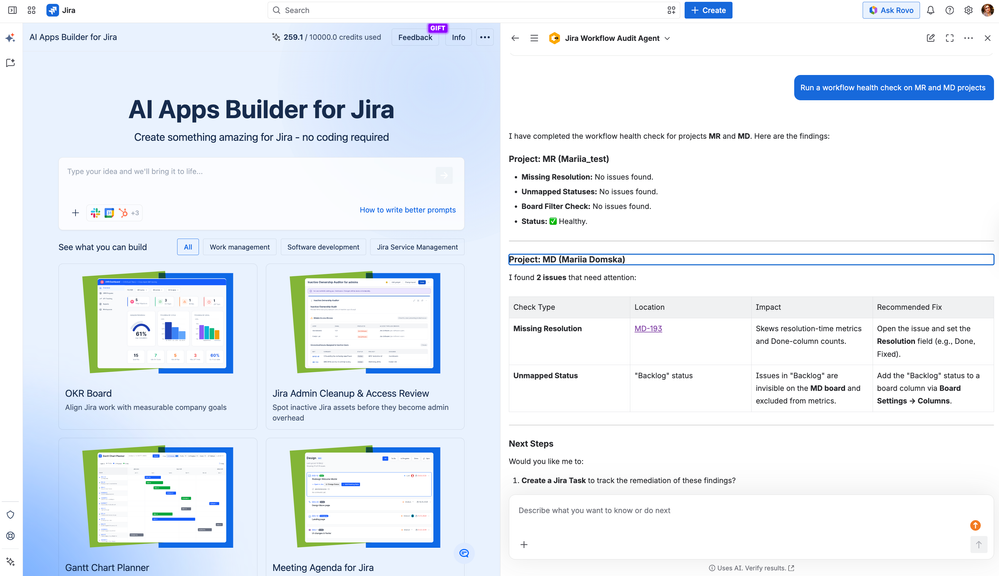Click the Project: MR (Mariia_test) heading
This screenshot has height=576, width=999.
[559, 159]
